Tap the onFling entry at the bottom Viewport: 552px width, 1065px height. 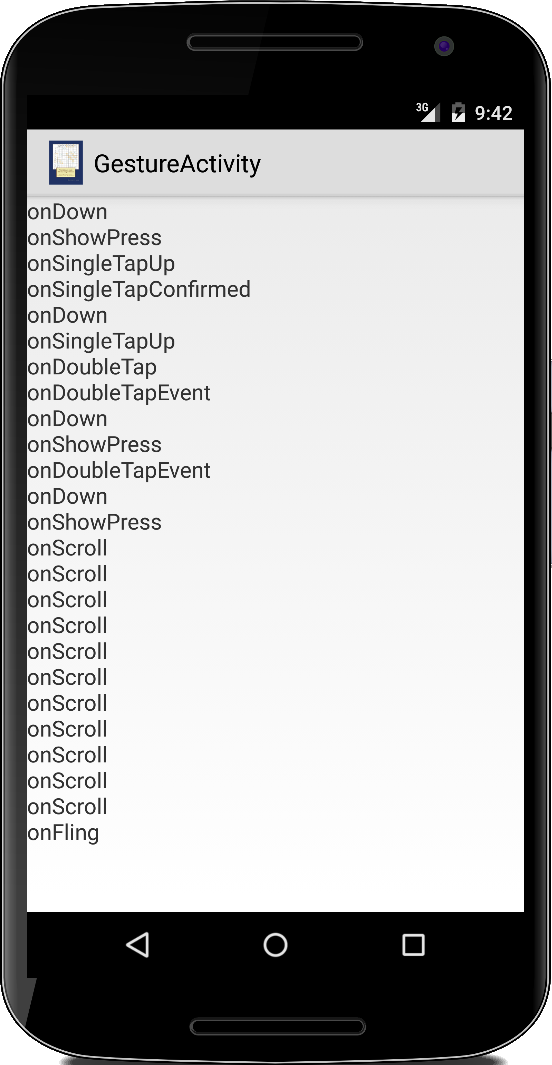click(x=63, y=833)
